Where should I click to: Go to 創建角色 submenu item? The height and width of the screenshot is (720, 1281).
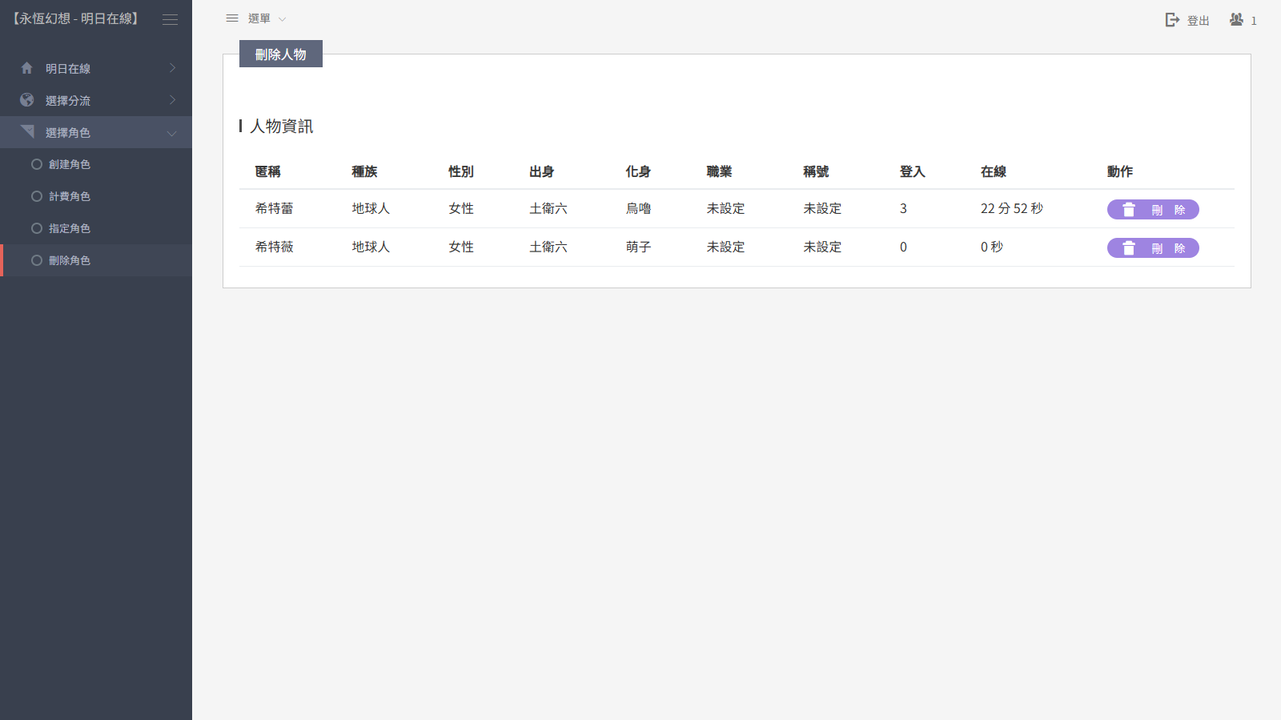tap(96, 164)
